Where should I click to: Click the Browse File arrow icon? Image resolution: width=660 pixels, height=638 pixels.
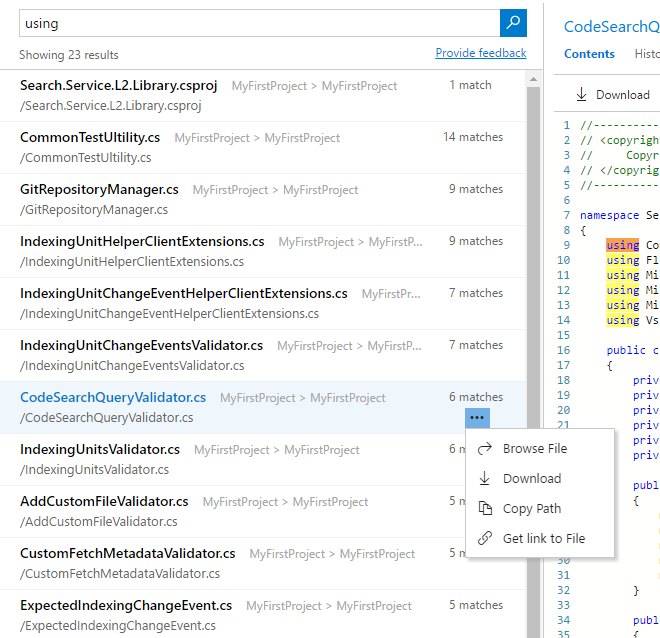pos(484,449)
